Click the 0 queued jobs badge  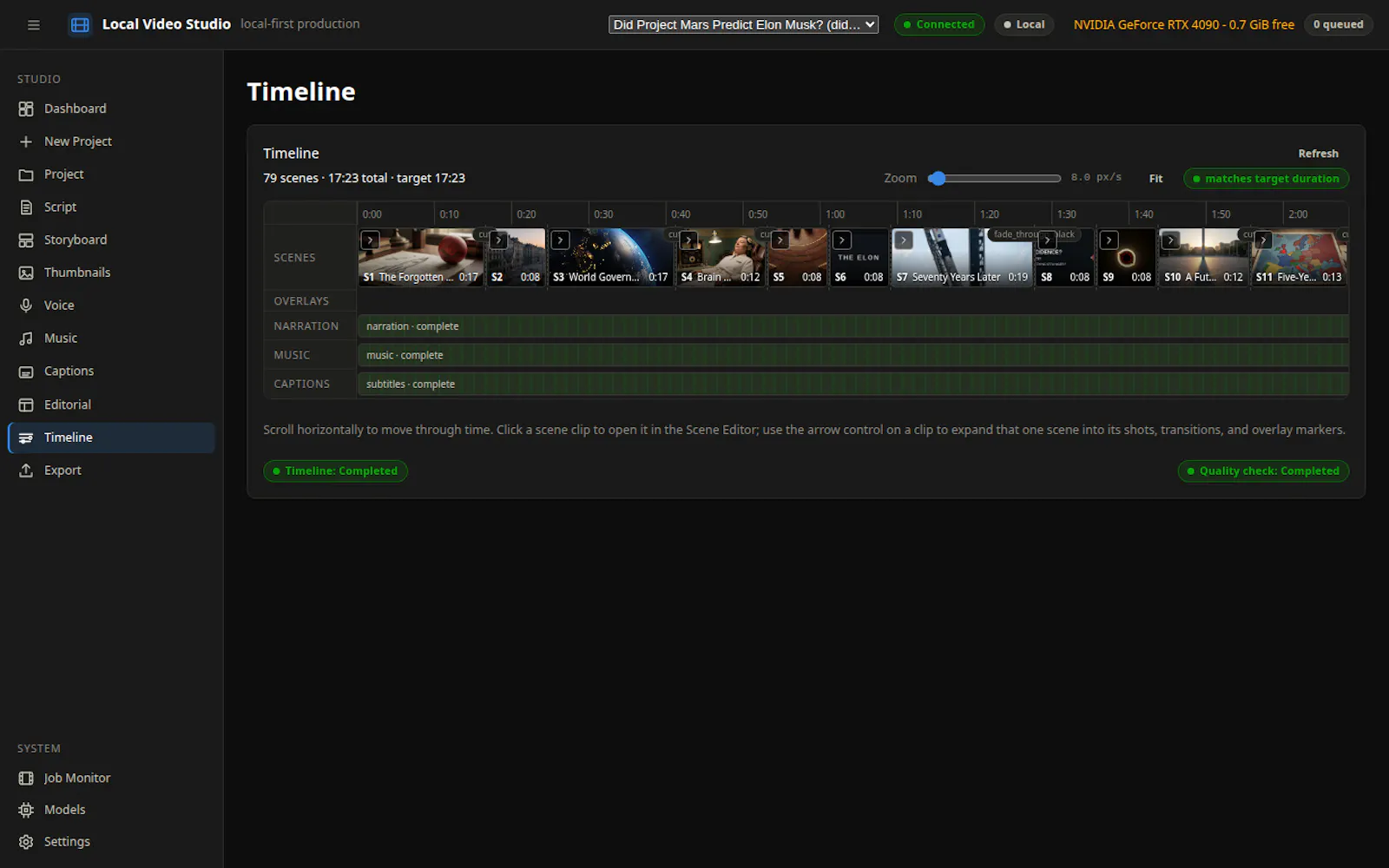[1338, 24]
